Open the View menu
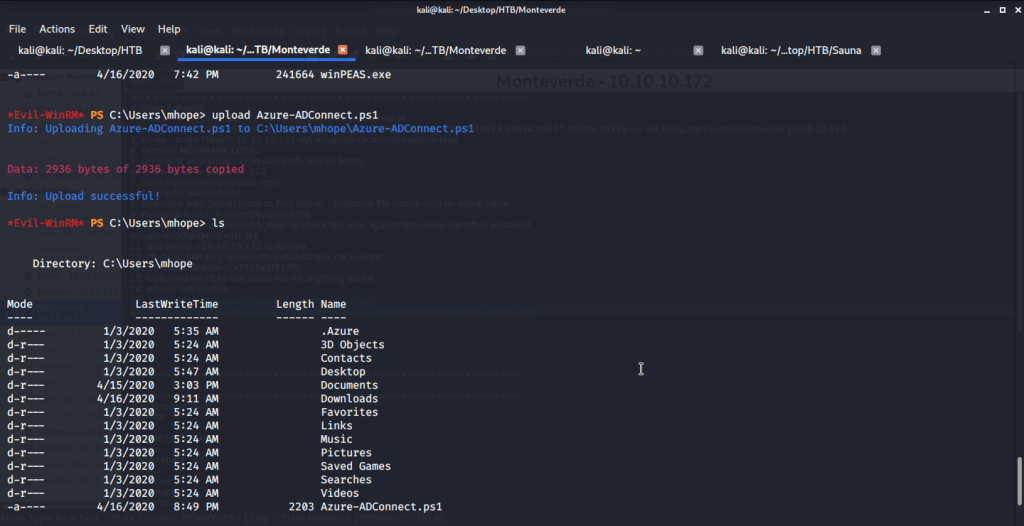 tap(133, 29)
